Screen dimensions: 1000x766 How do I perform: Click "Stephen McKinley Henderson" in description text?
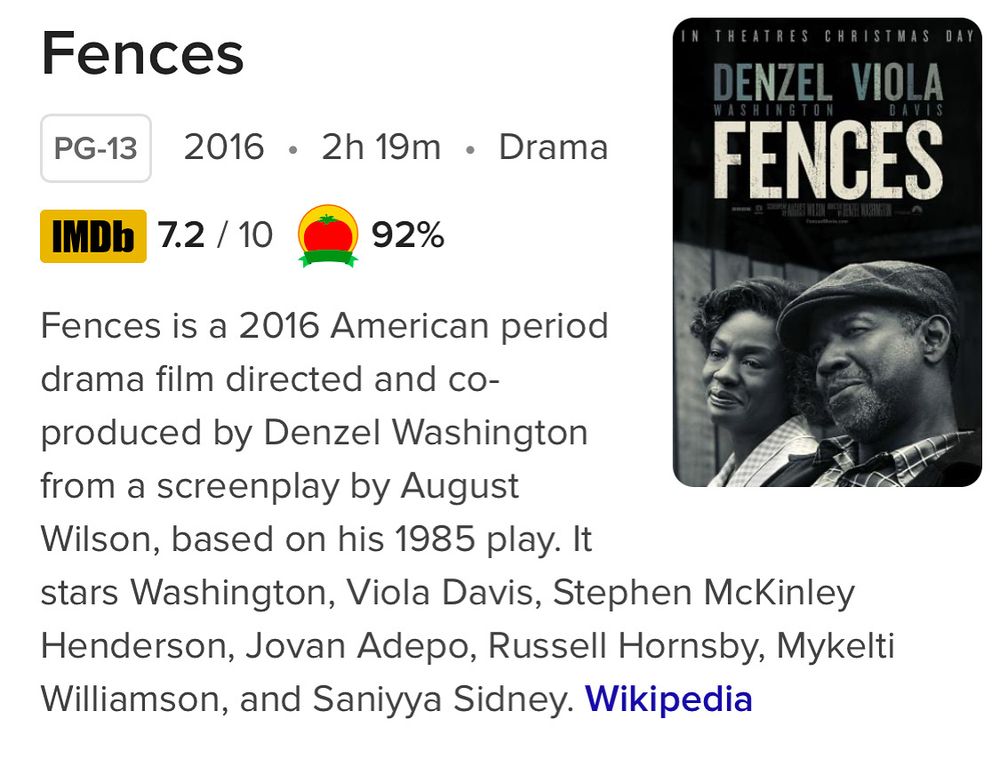coord(704,592)
